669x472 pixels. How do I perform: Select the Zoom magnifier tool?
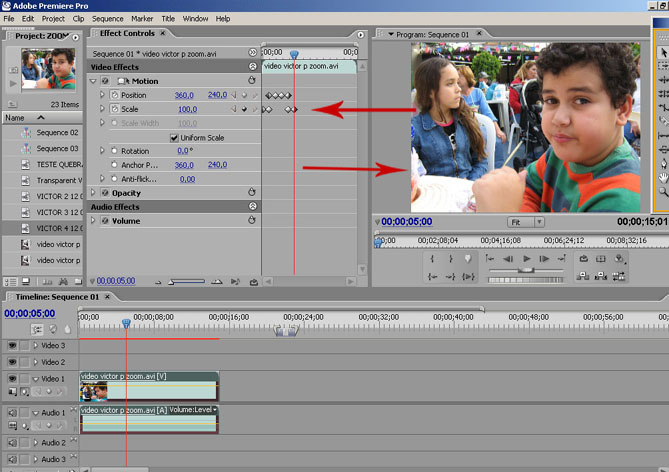pos(663,191)
